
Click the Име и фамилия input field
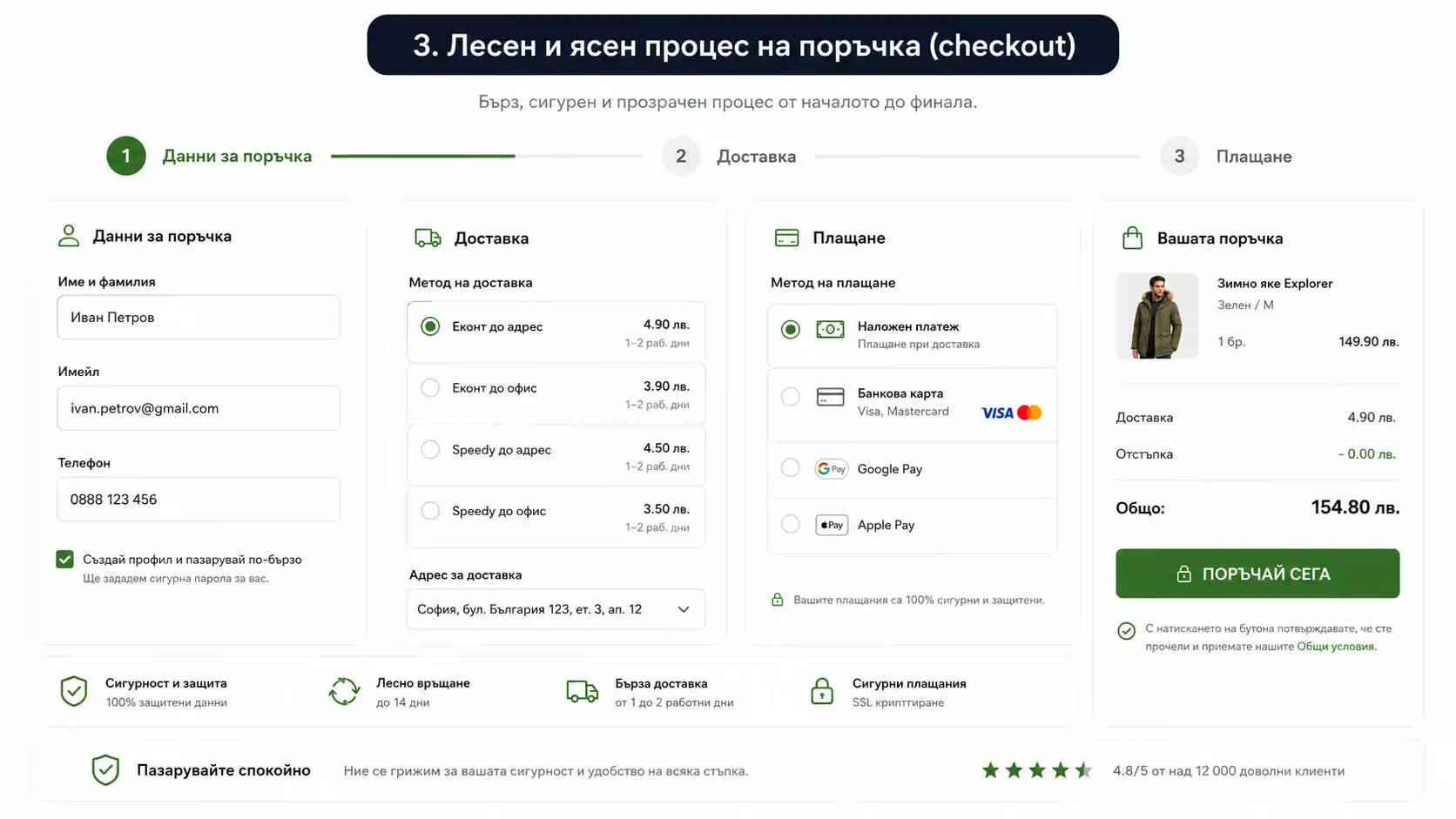click(199, 317)
